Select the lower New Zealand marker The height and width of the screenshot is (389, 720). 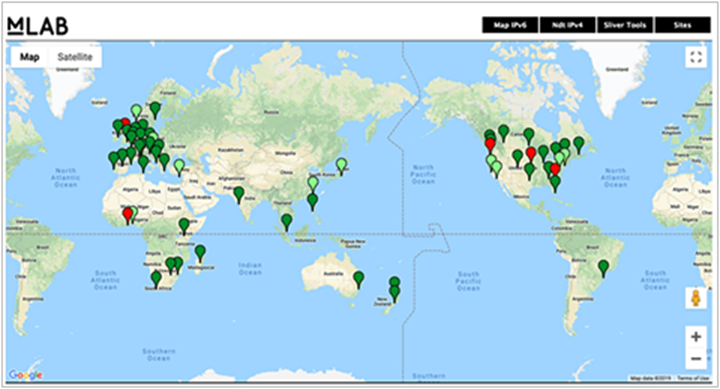(x=394, y=293)
